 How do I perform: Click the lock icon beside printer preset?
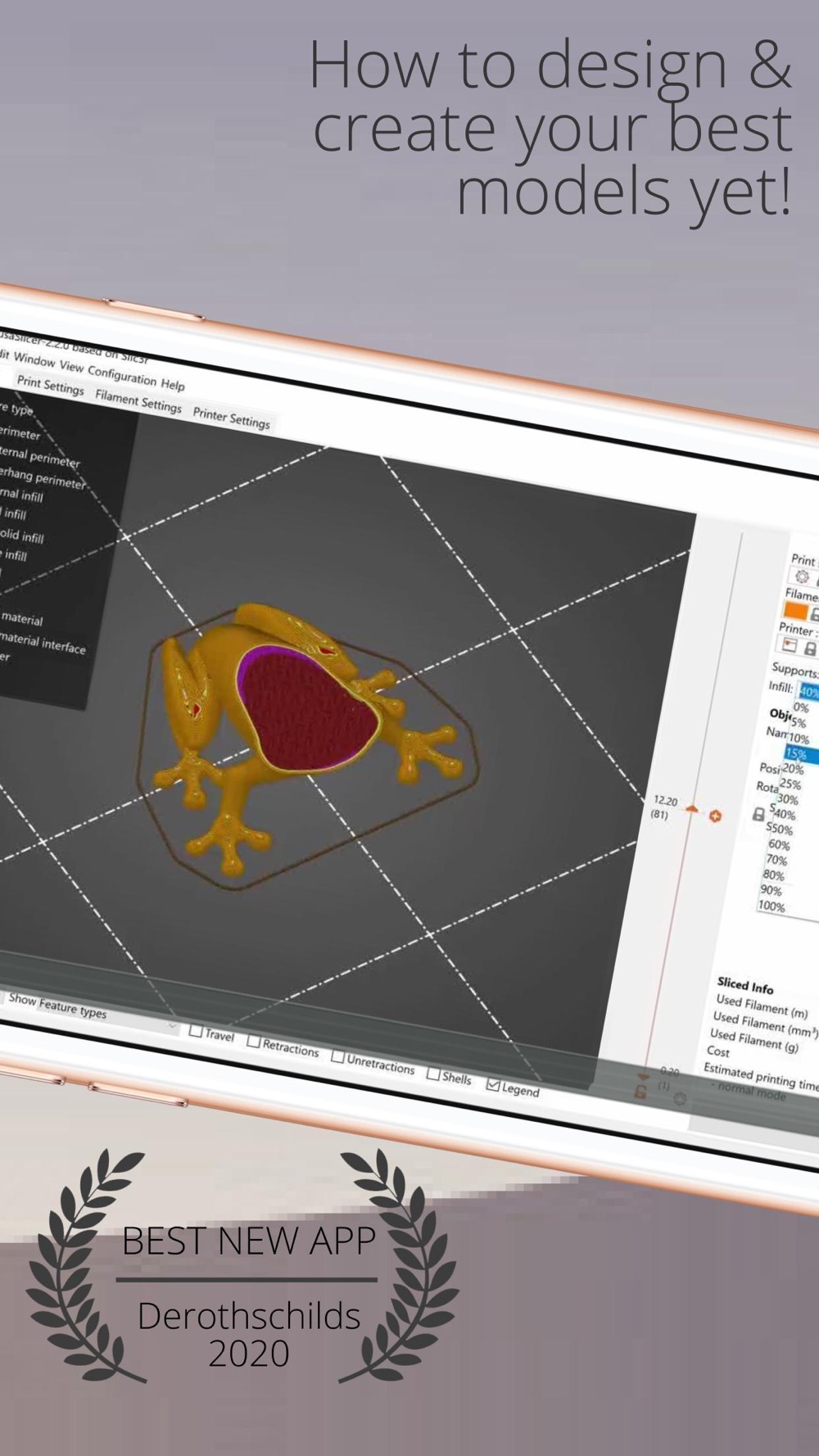[x=810, y=649]
